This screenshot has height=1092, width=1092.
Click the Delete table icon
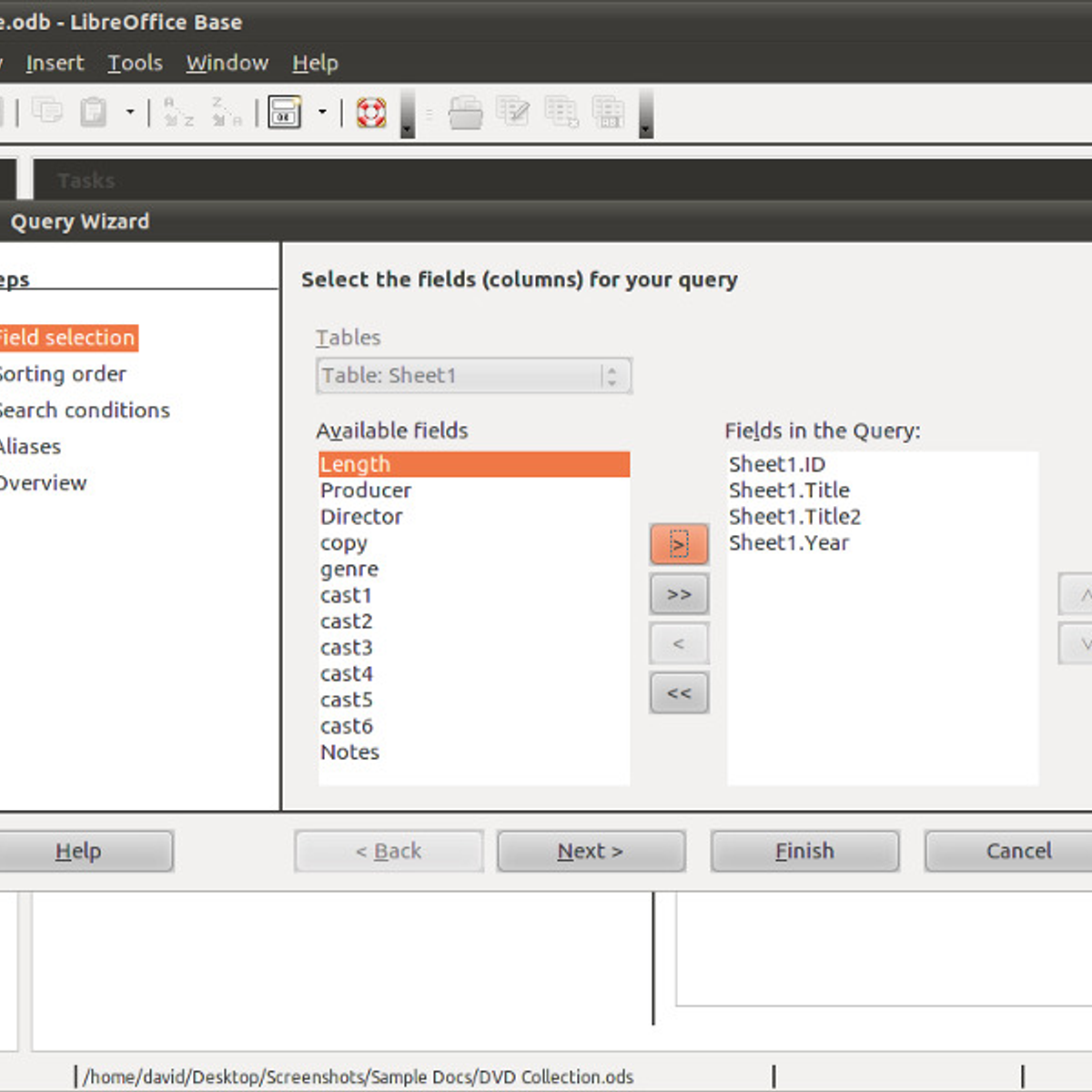pyautogui.click(x=561, y=112)
